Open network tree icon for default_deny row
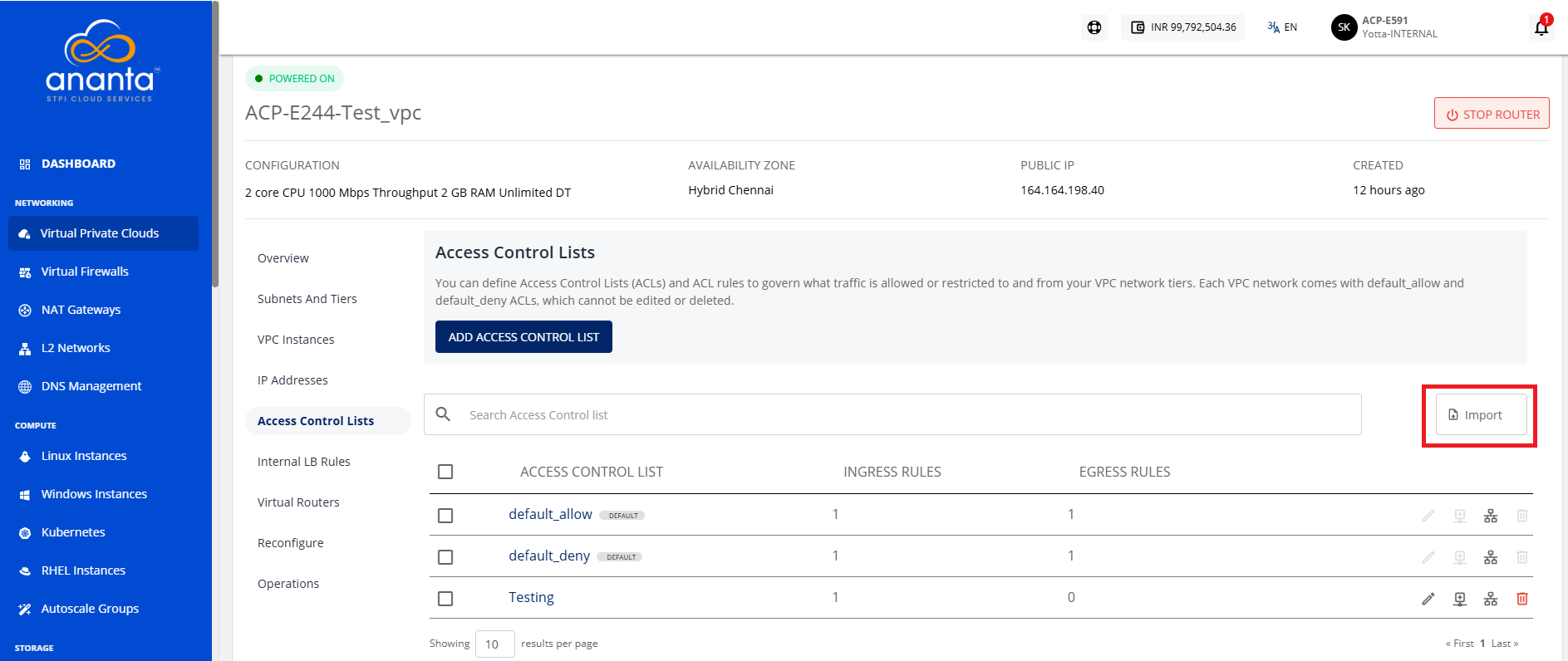Image resolution: width=1568 pixels, height=661 pixels. [1491, 557]
